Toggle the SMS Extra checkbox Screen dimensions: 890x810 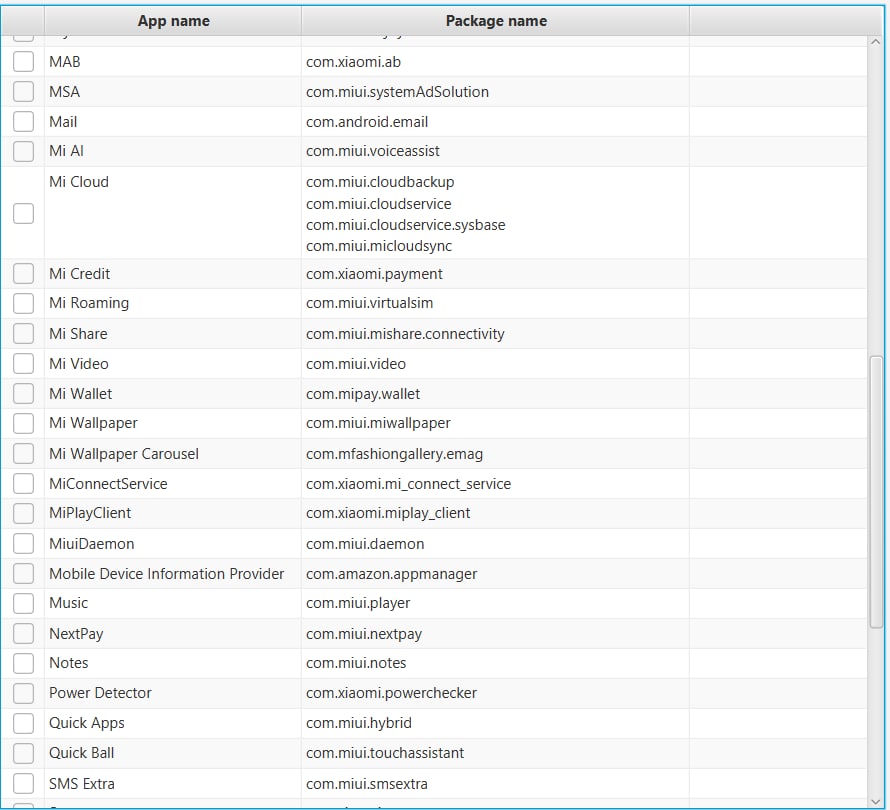click(23, 783)
